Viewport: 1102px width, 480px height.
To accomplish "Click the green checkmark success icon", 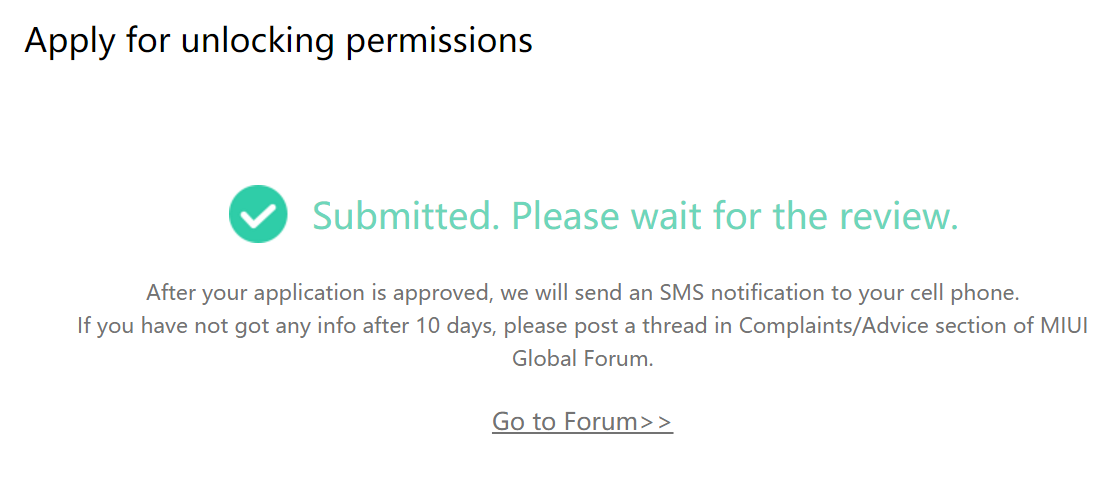I will click(258, 215).
